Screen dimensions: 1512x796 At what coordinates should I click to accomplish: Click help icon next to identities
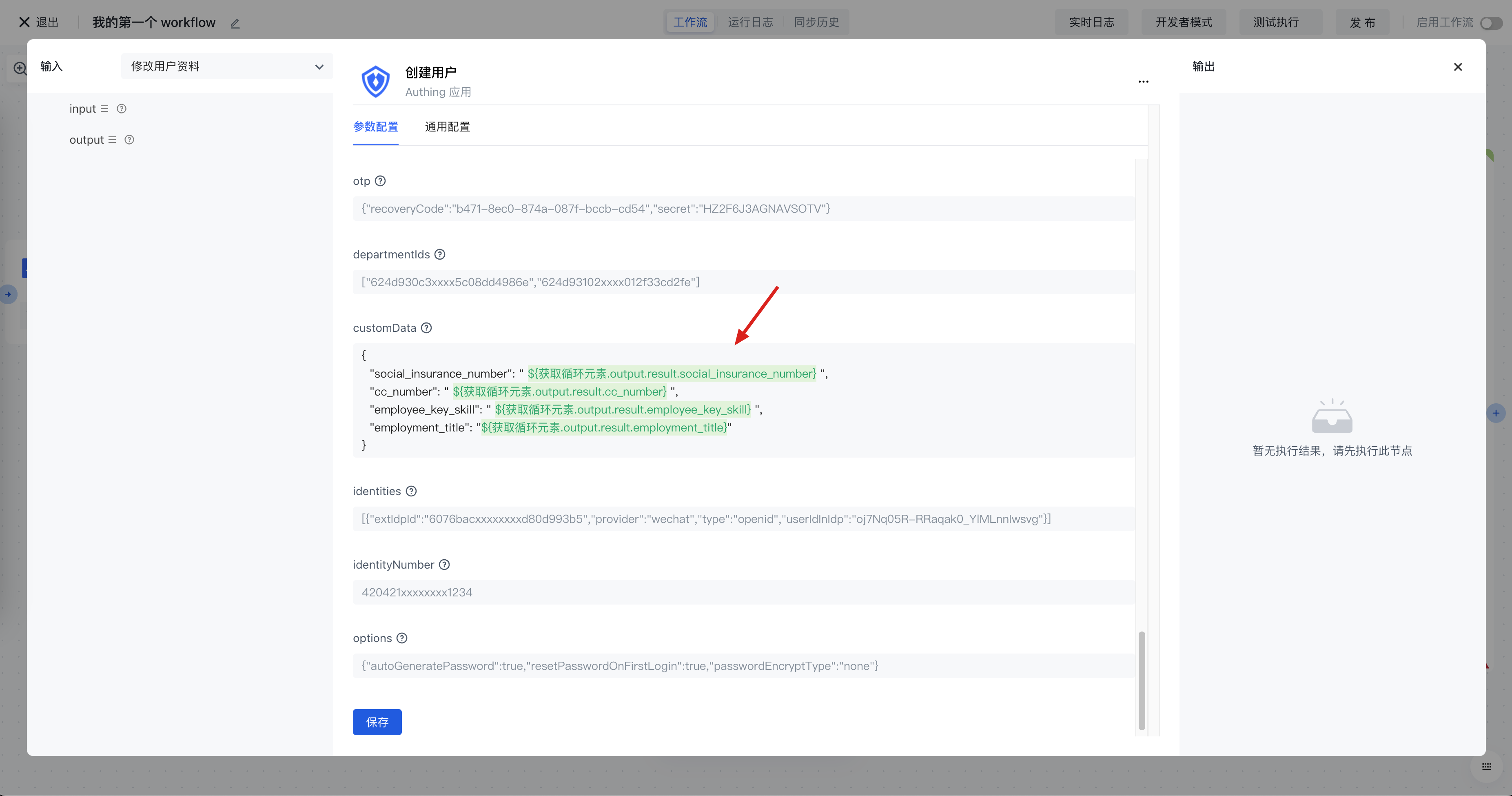(x=412, y=491)
